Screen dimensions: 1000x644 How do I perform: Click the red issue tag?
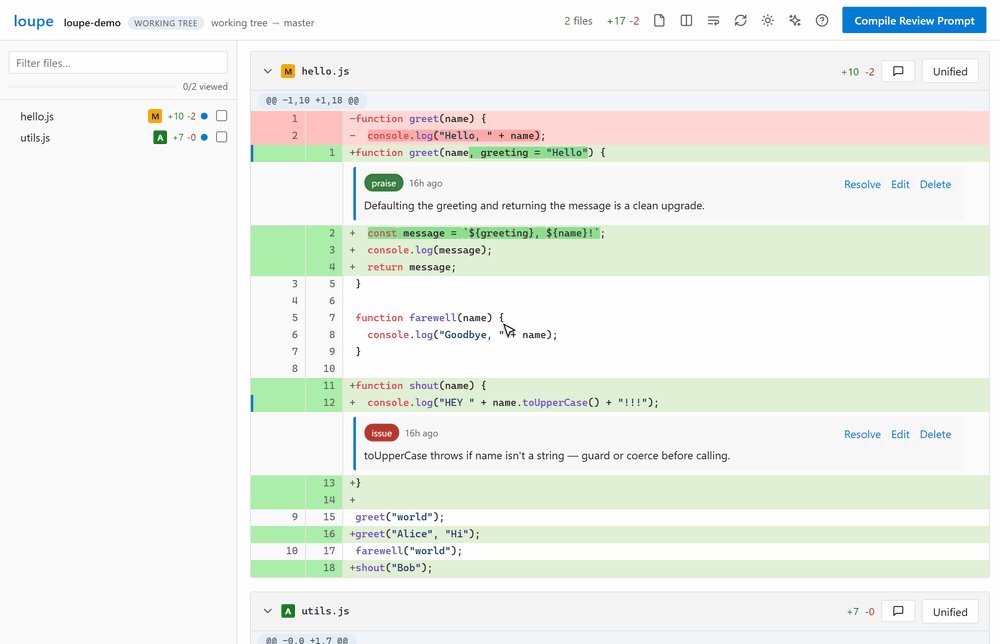(381, 433)
